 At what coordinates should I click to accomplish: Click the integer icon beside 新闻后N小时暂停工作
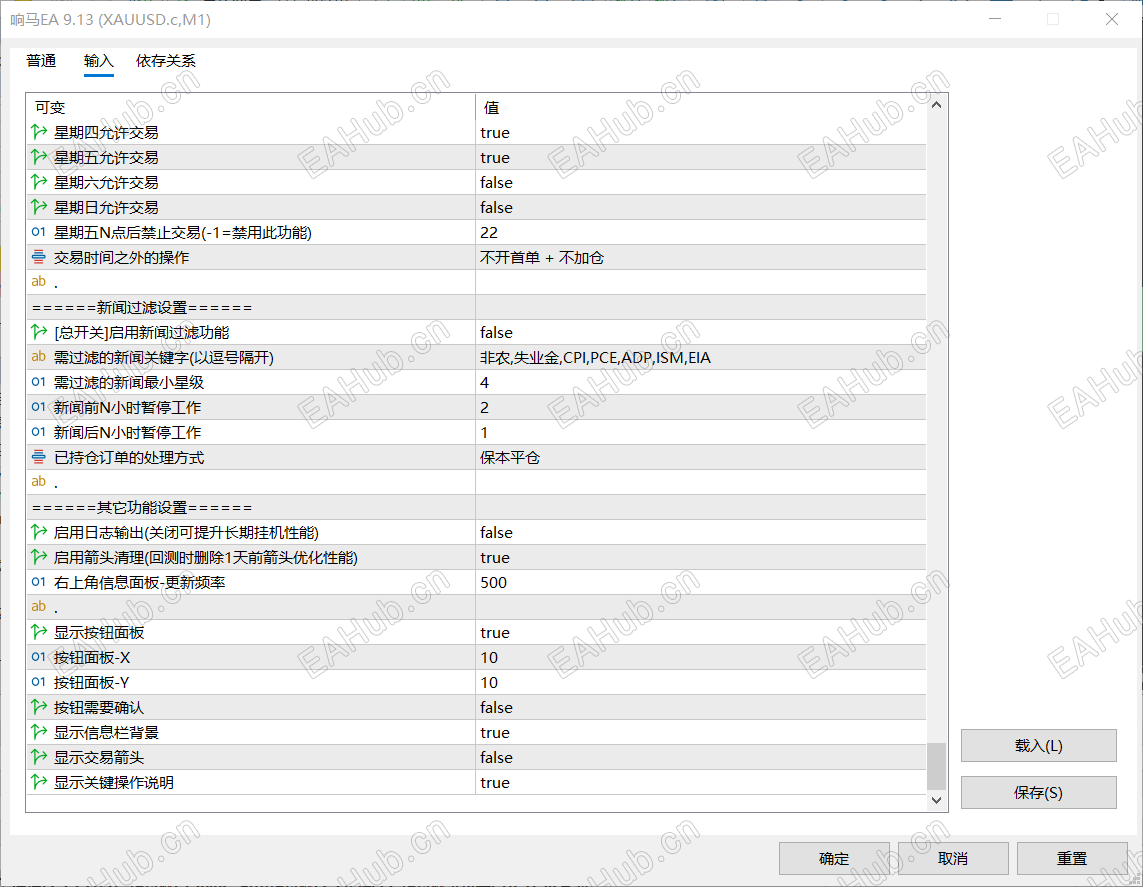39,431
